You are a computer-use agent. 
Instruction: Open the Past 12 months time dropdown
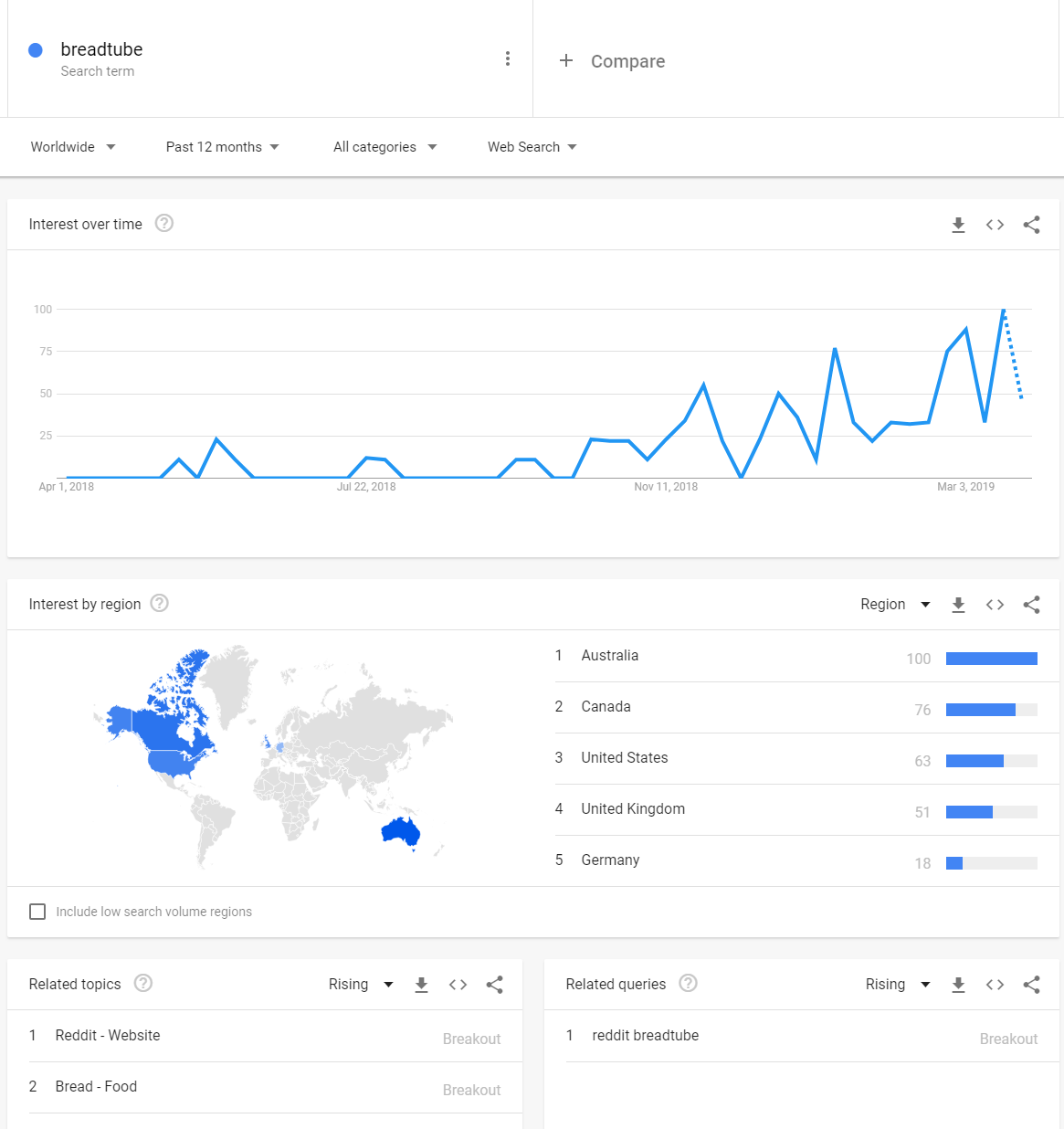(223, 147)
